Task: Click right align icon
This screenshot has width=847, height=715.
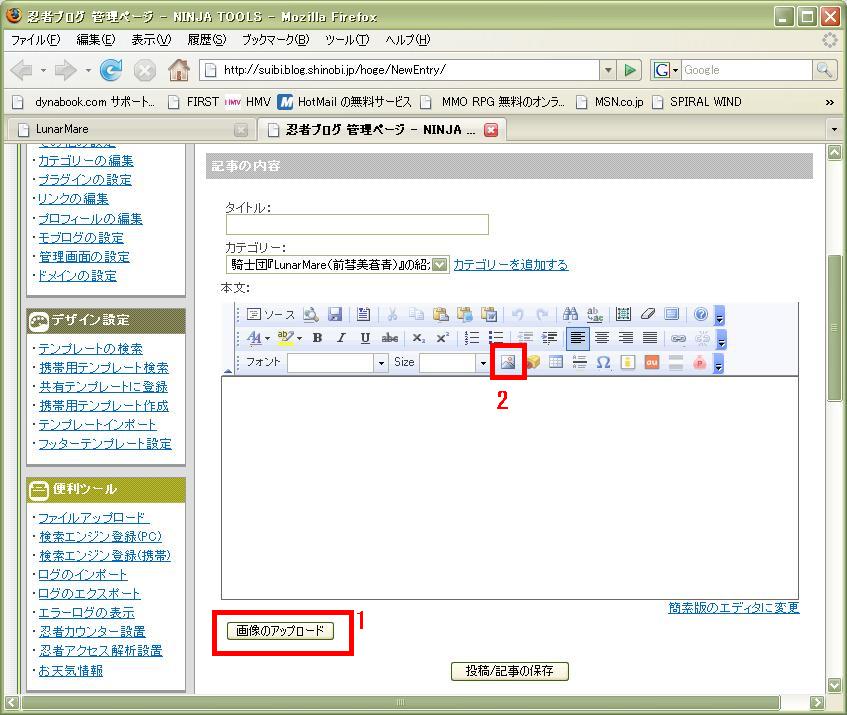Action: click(x=626, y=338)
